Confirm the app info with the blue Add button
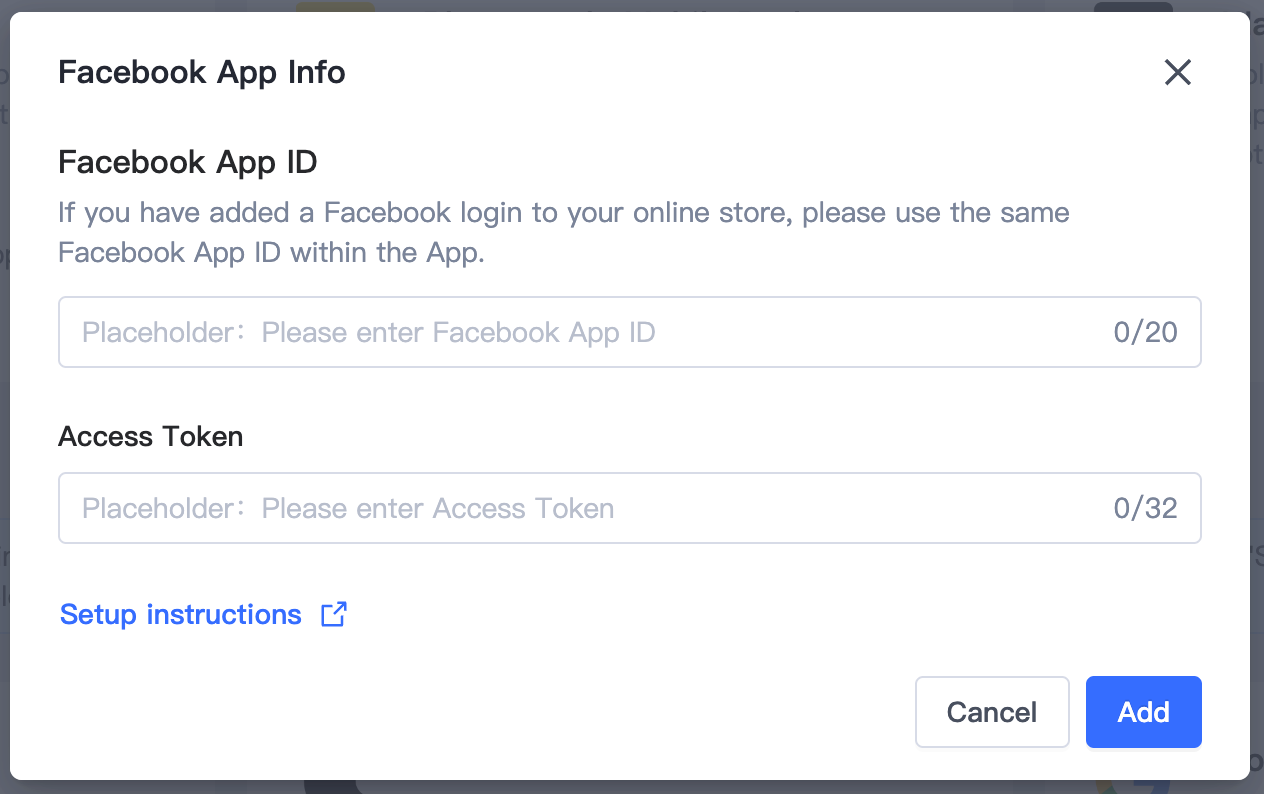 tap(1143, 712)
